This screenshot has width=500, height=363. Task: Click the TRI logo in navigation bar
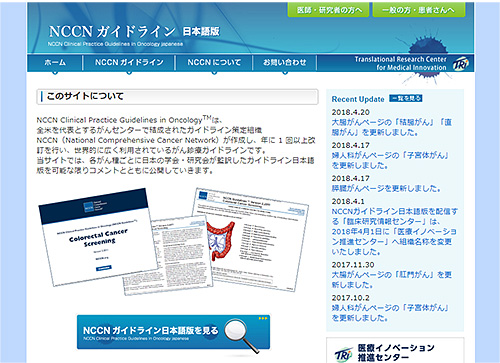[461, 63]
